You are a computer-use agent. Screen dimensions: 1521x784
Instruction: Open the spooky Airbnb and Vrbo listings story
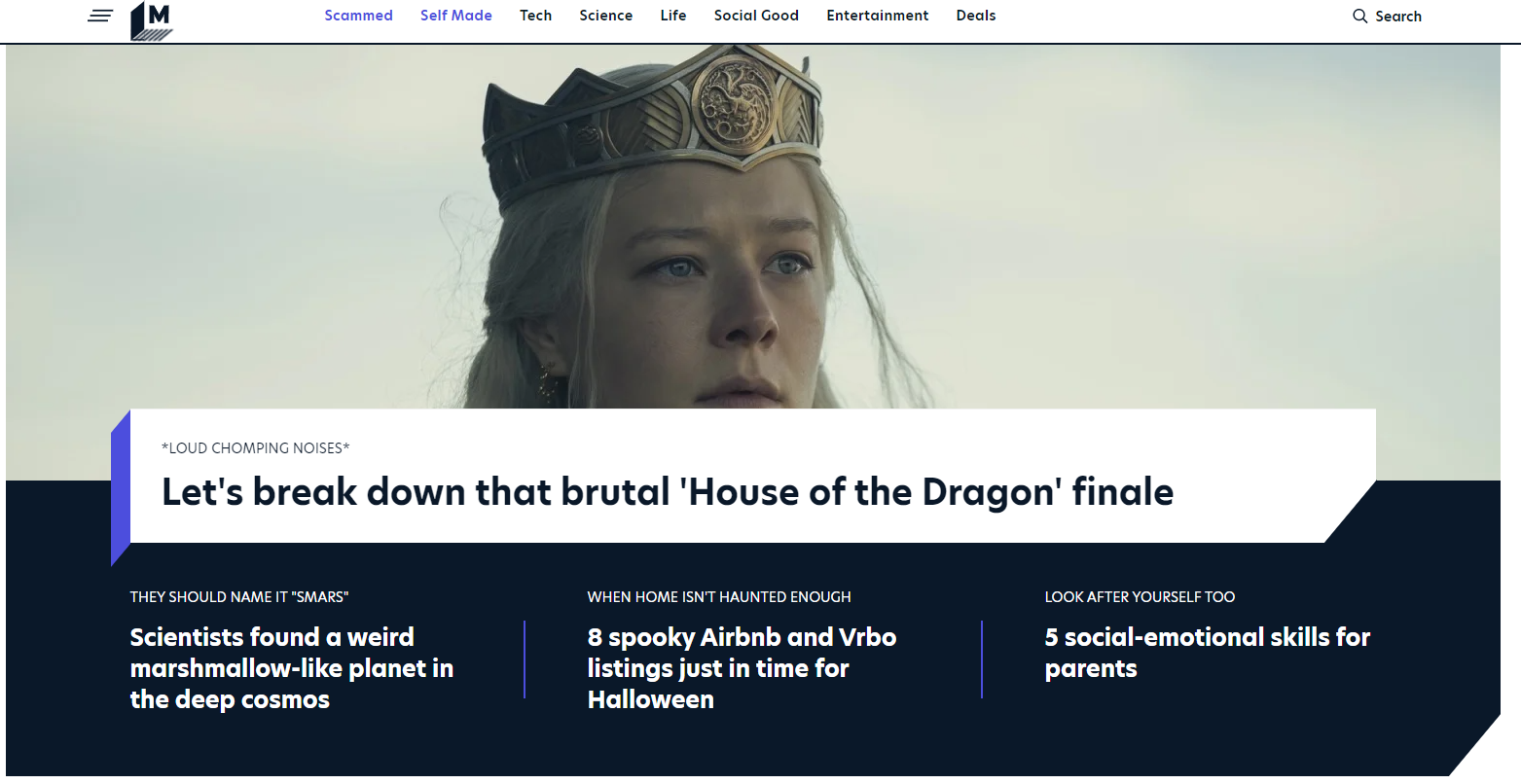tap(742, 668)
